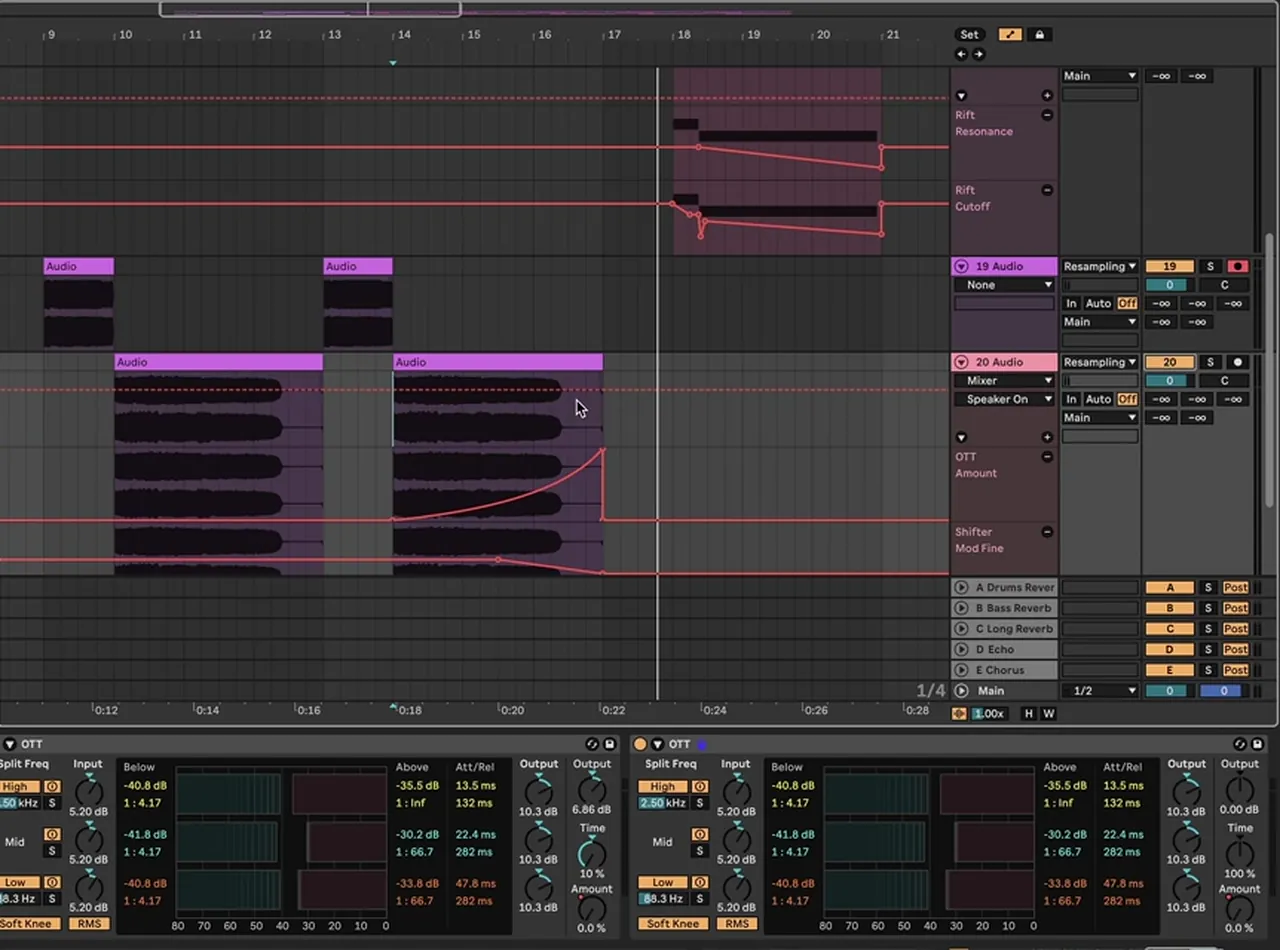Launch the A Drums Reverb return track icon

(962, 588)
